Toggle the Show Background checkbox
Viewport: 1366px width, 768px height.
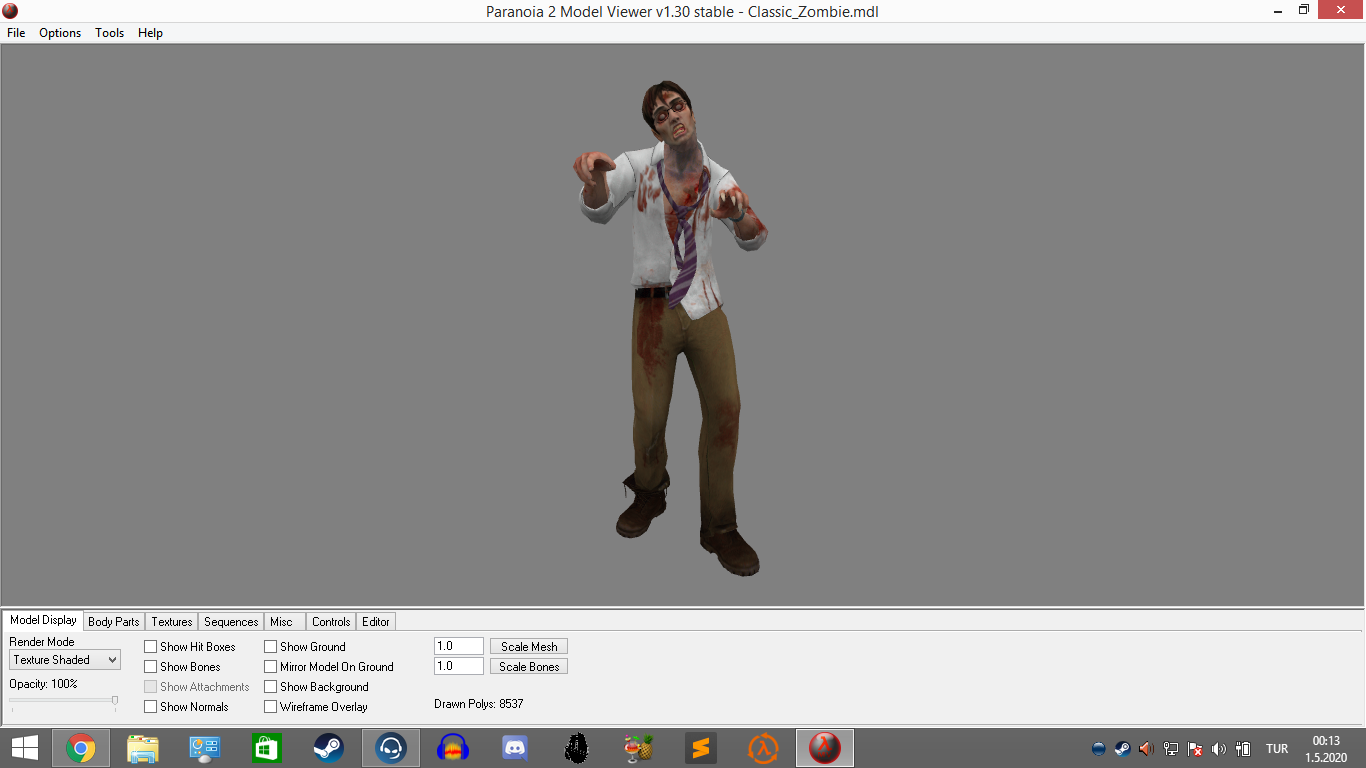tap(270, 687)
